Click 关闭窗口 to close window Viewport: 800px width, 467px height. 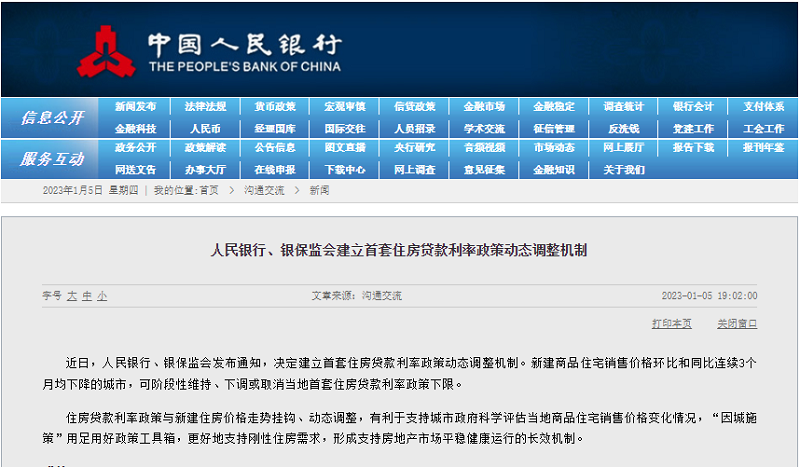tap(737, 324)
